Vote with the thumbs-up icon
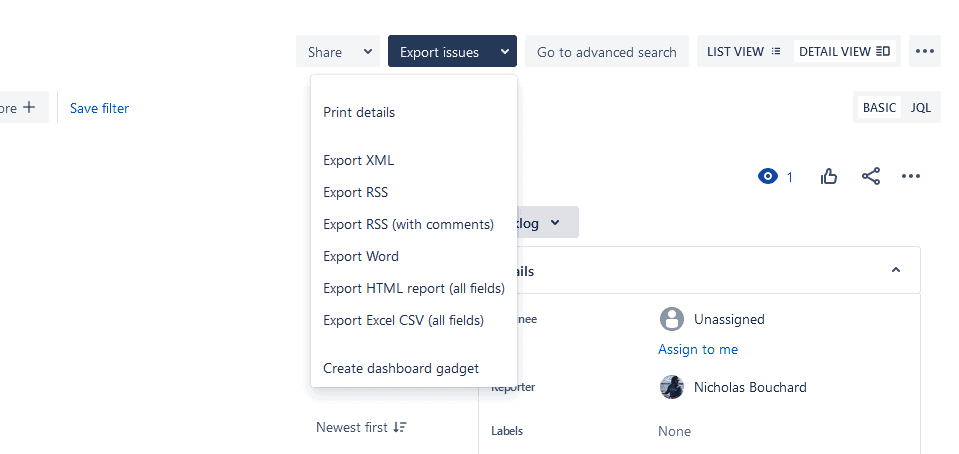The width and height of the screenshot is (959, 454). (x=829, y=177)
